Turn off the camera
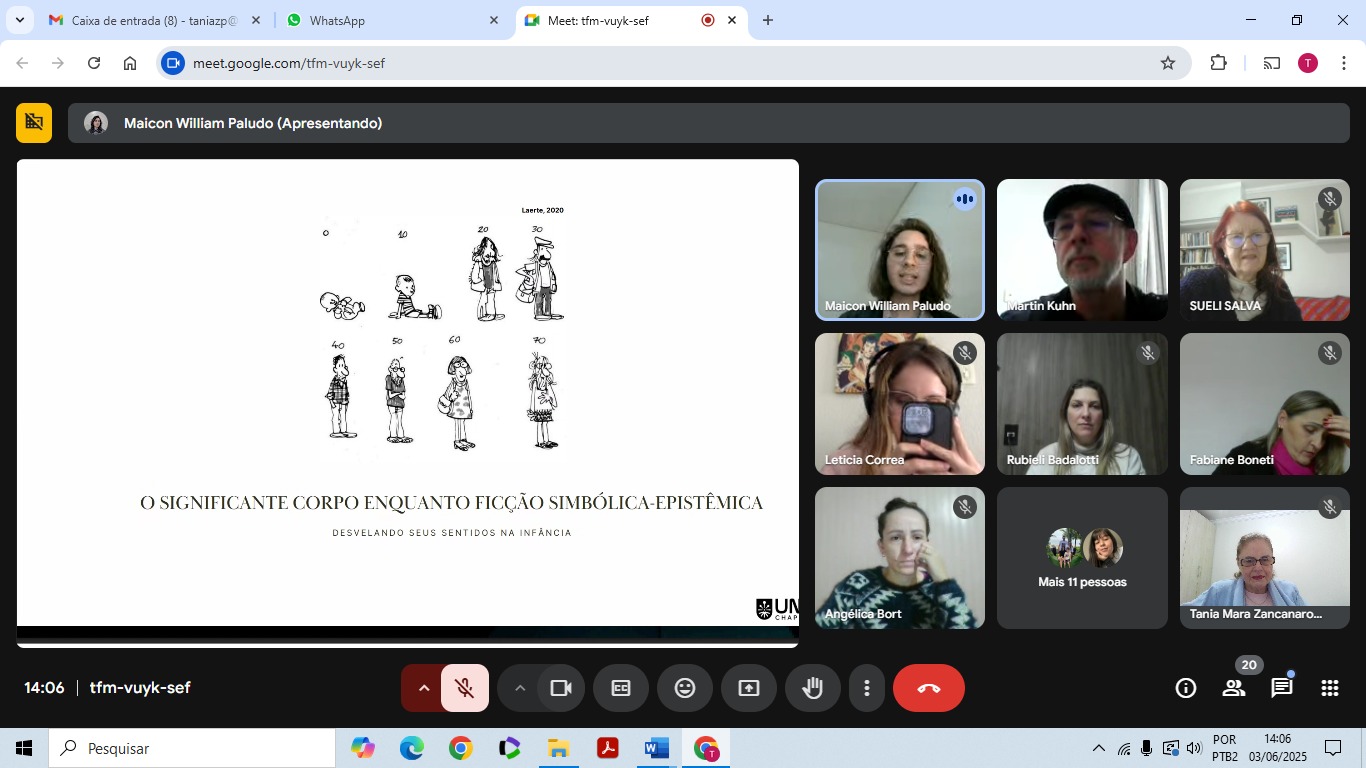 (561, 688)
